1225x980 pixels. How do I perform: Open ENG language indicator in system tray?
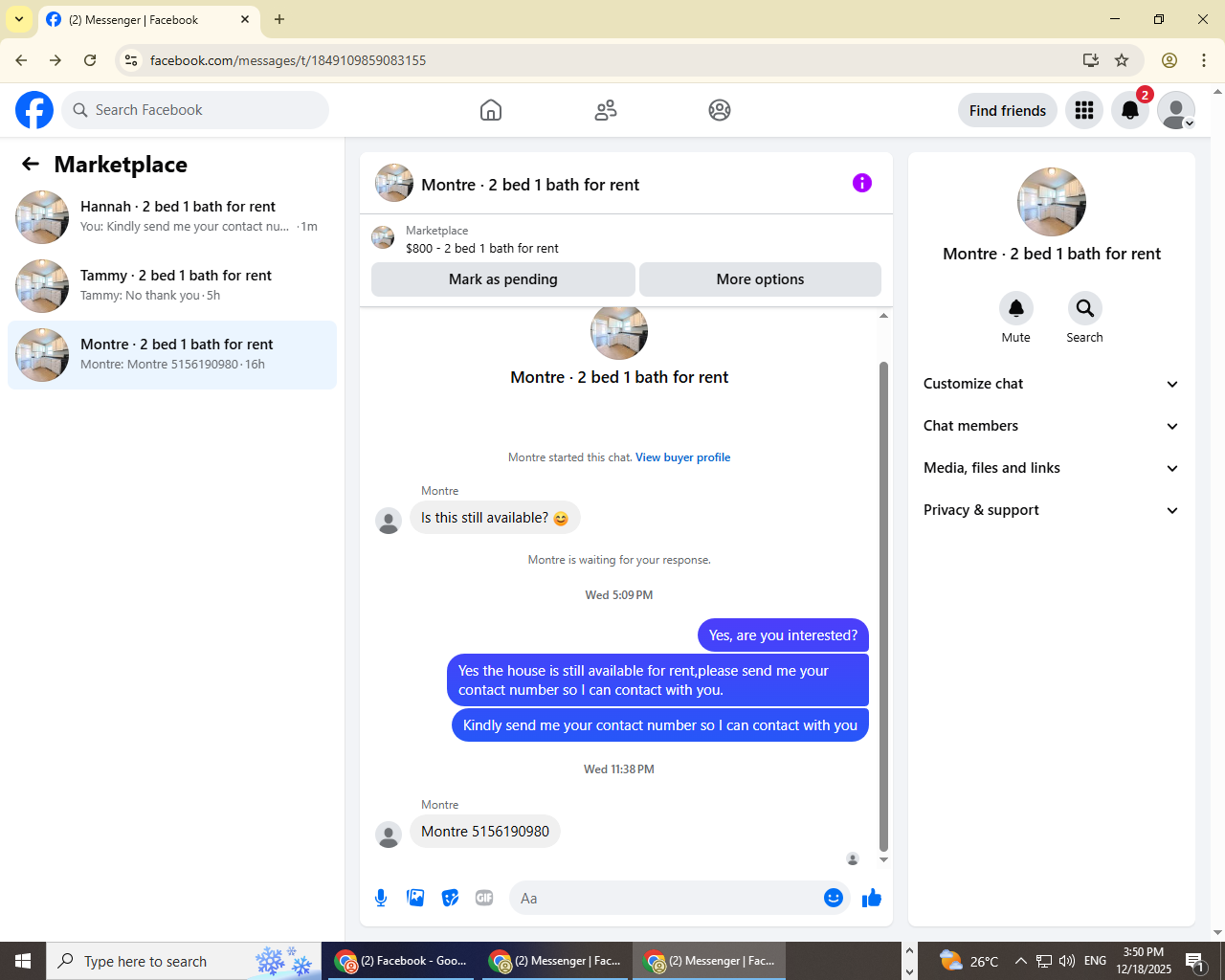click(1096, 961)
